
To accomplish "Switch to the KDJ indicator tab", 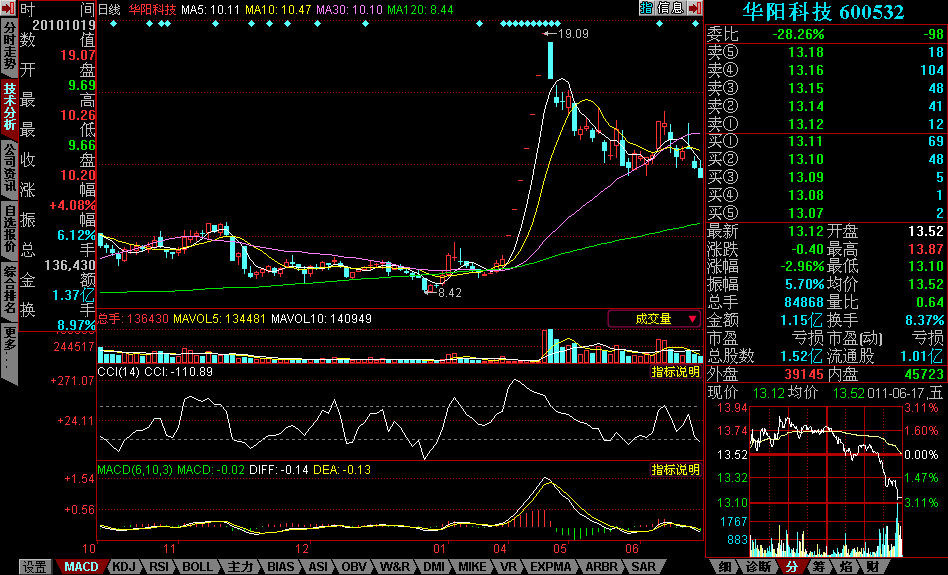I will 123,567.
